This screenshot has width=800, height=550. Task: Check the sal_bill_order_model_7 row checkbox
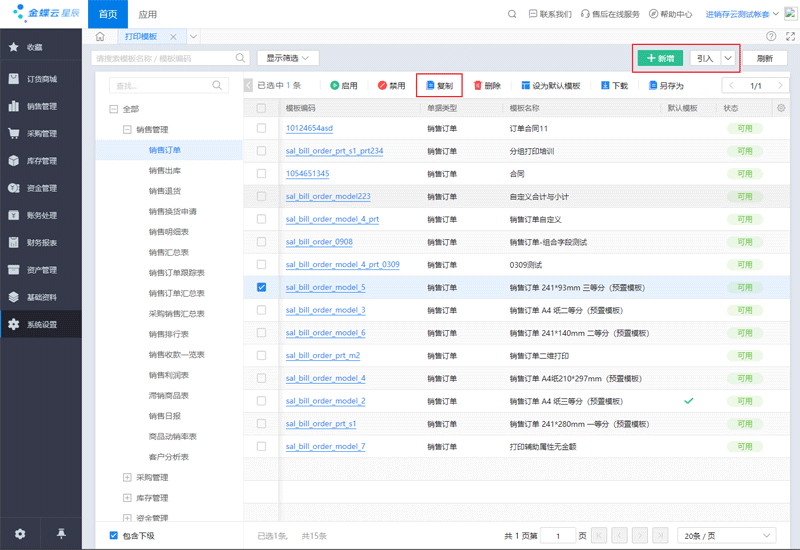tap(261, 446)
